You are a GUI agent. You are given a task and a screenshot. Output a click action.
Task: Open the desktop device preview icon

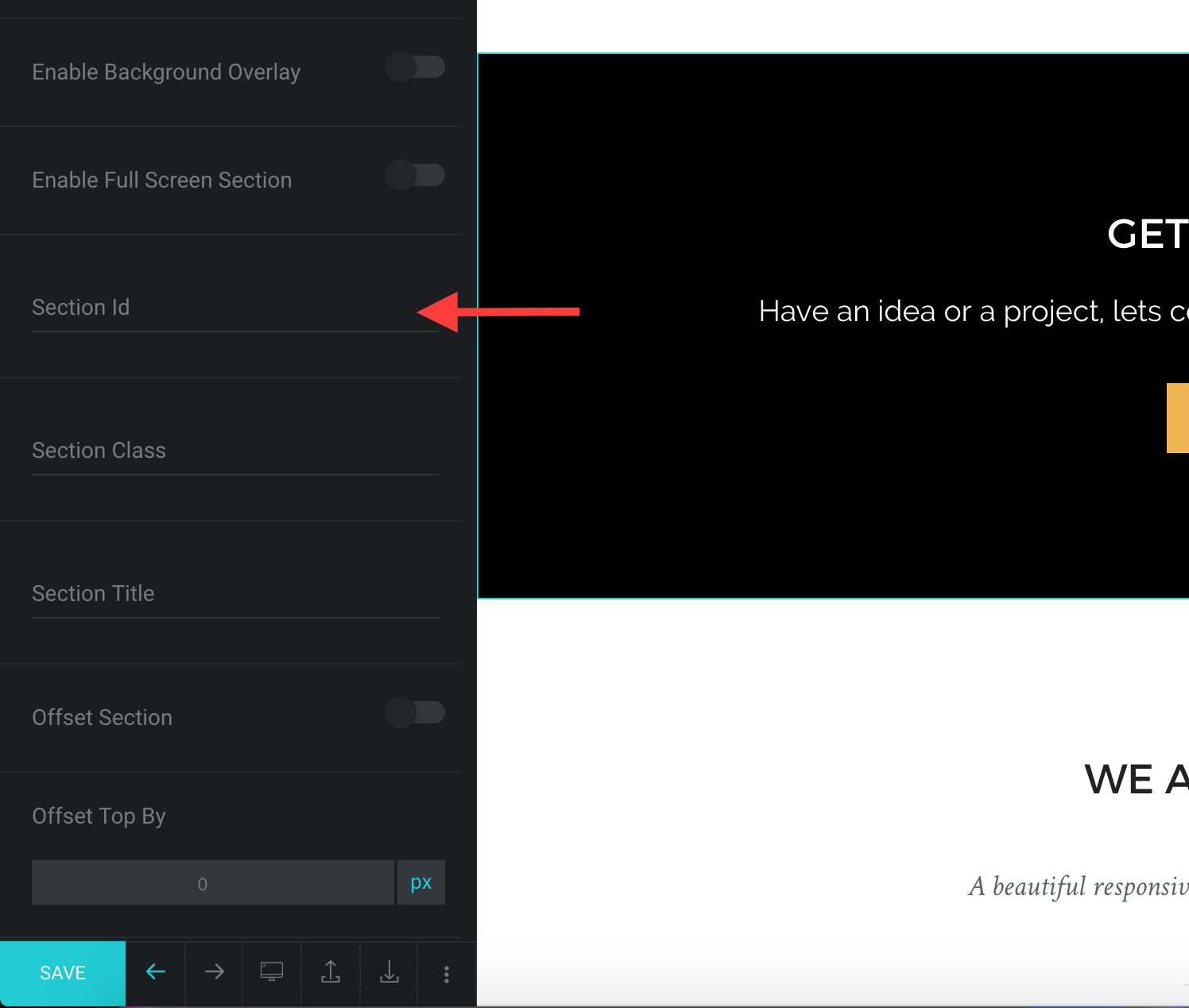coord(272,972)
